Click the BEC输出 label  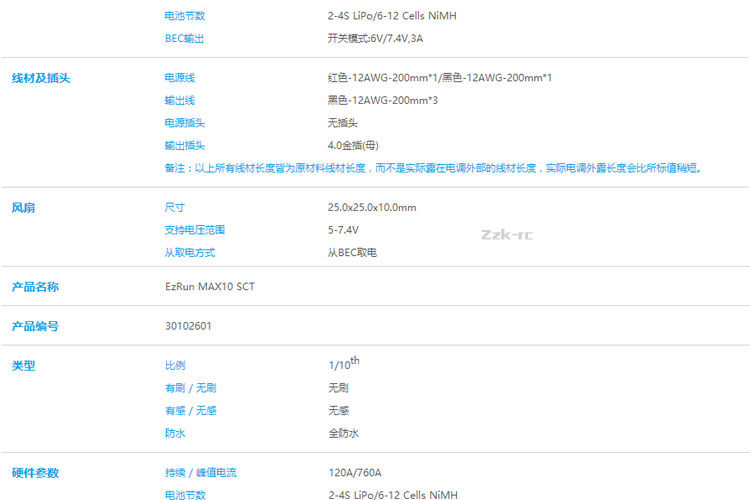click(184, 38)
